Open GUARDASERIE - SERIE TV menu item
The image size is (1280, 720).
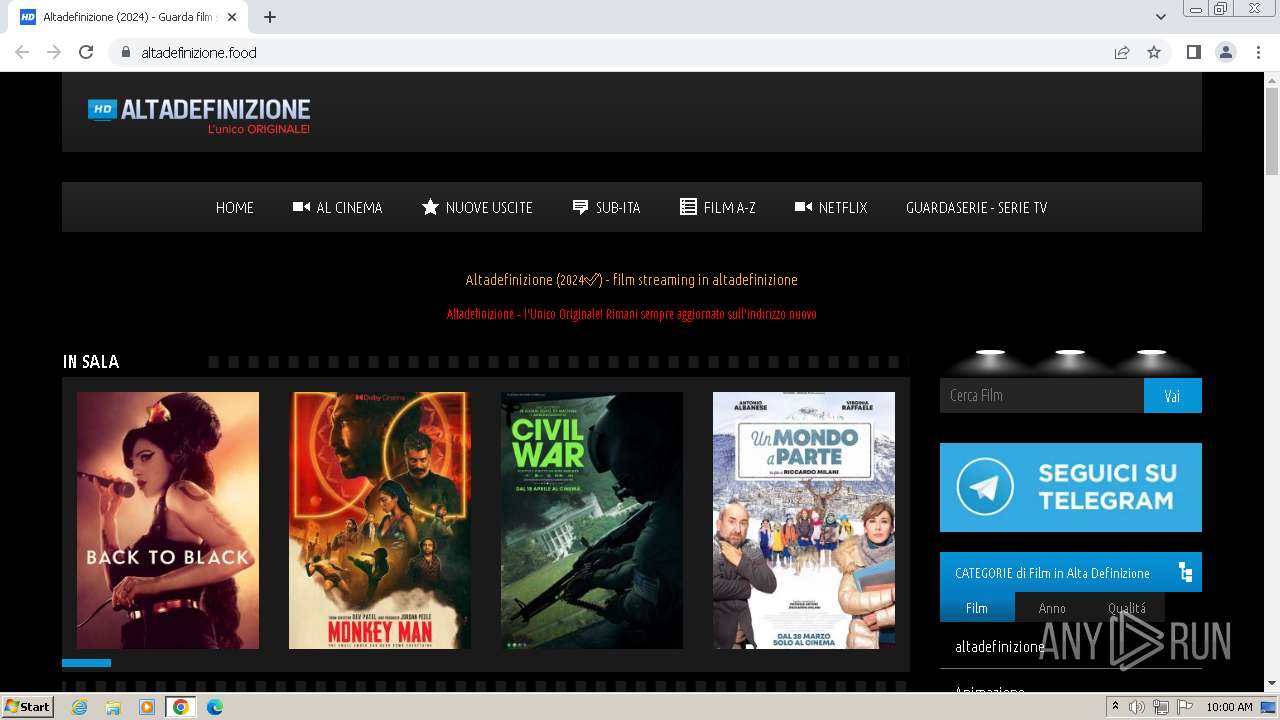[976, 207]
